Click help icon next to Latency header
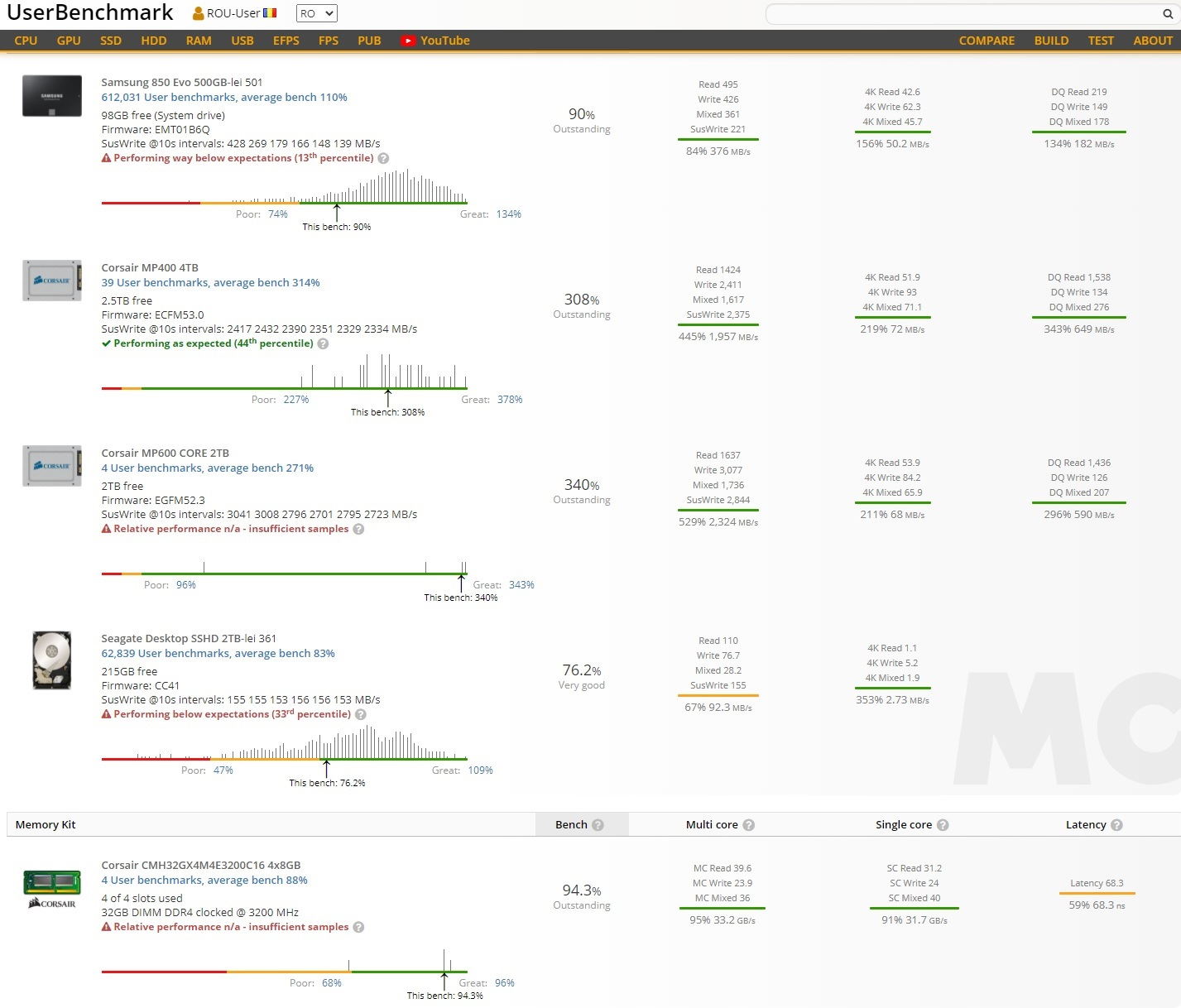Viewport: 1181px width, 1008px height. coord(1116,825)
